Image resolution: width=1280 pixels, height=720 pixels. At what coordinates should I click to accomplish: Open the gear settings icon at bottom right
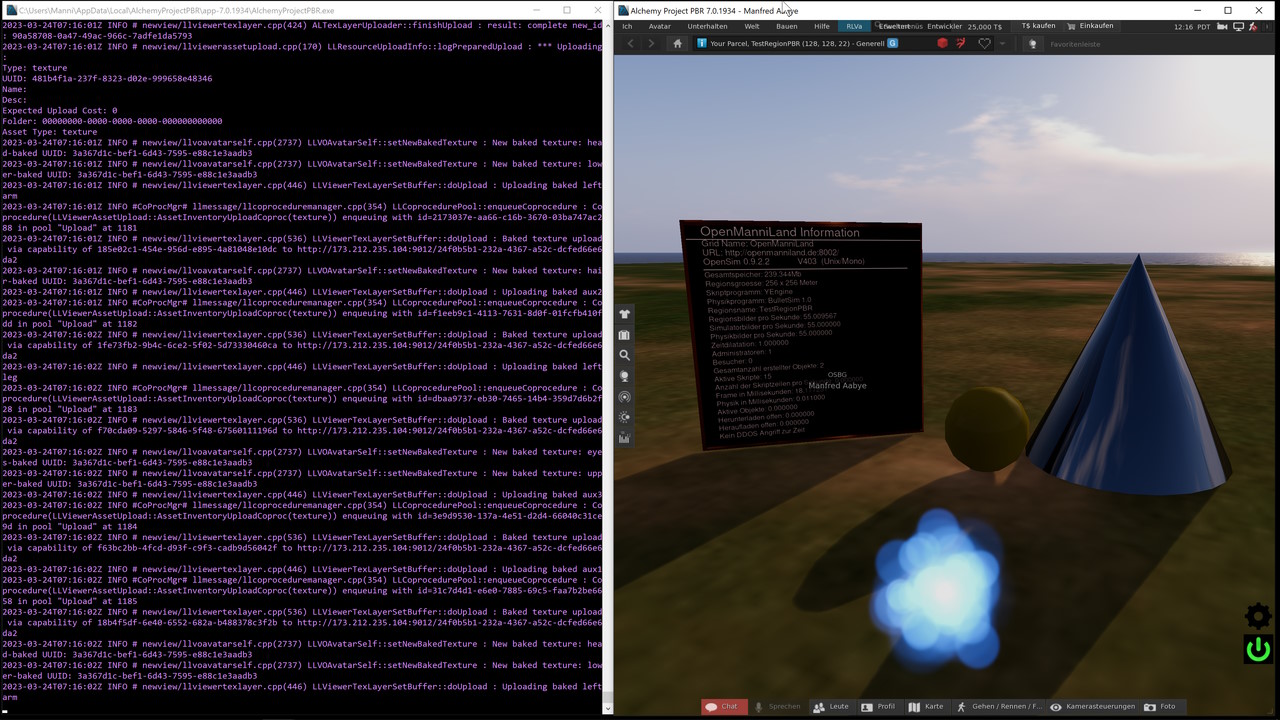click(x=1258, y=616)
